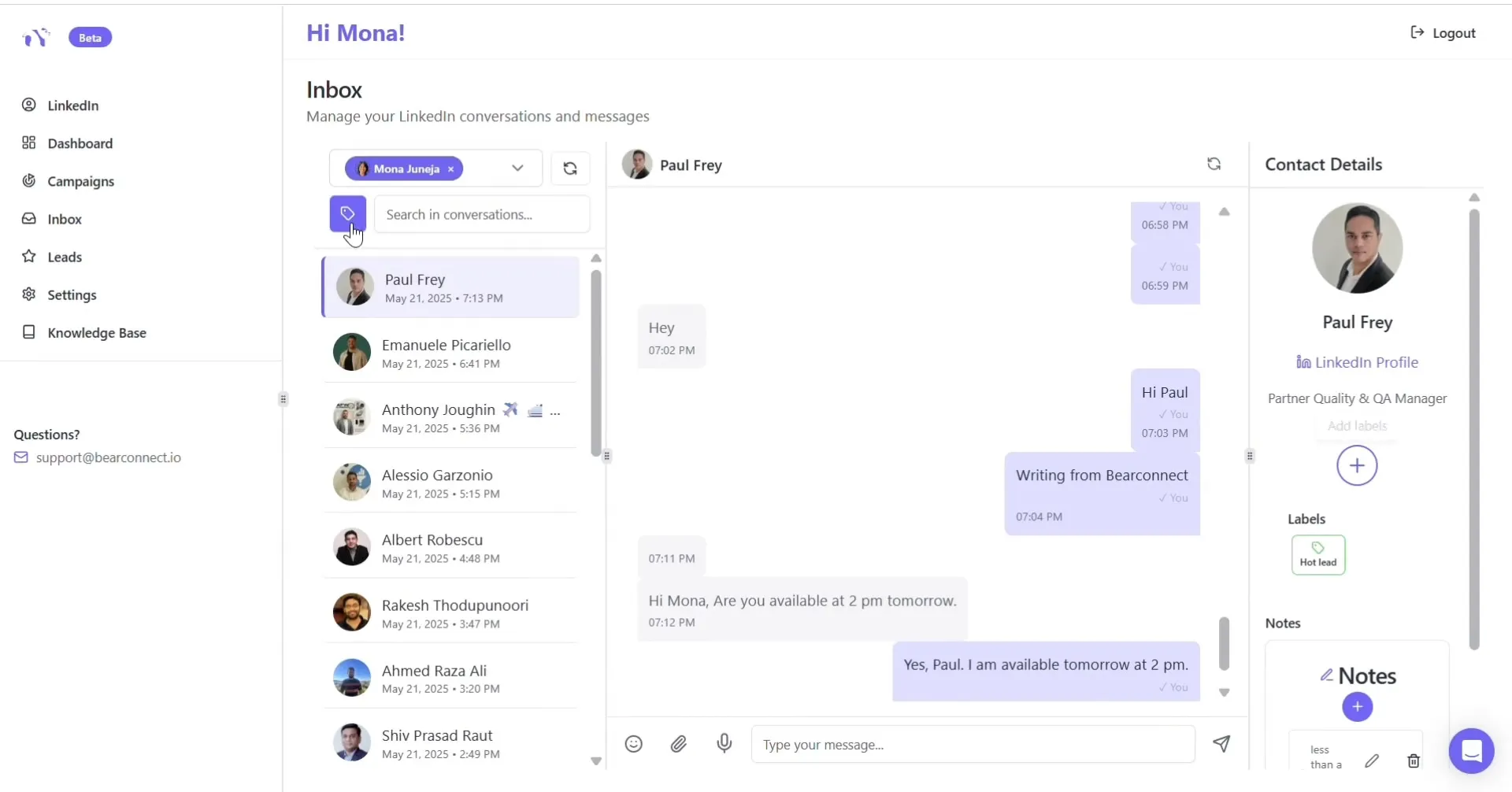Add a label with the plus circle
The width and height of the screenshot is (1512, 792).
click(1357, 466)
